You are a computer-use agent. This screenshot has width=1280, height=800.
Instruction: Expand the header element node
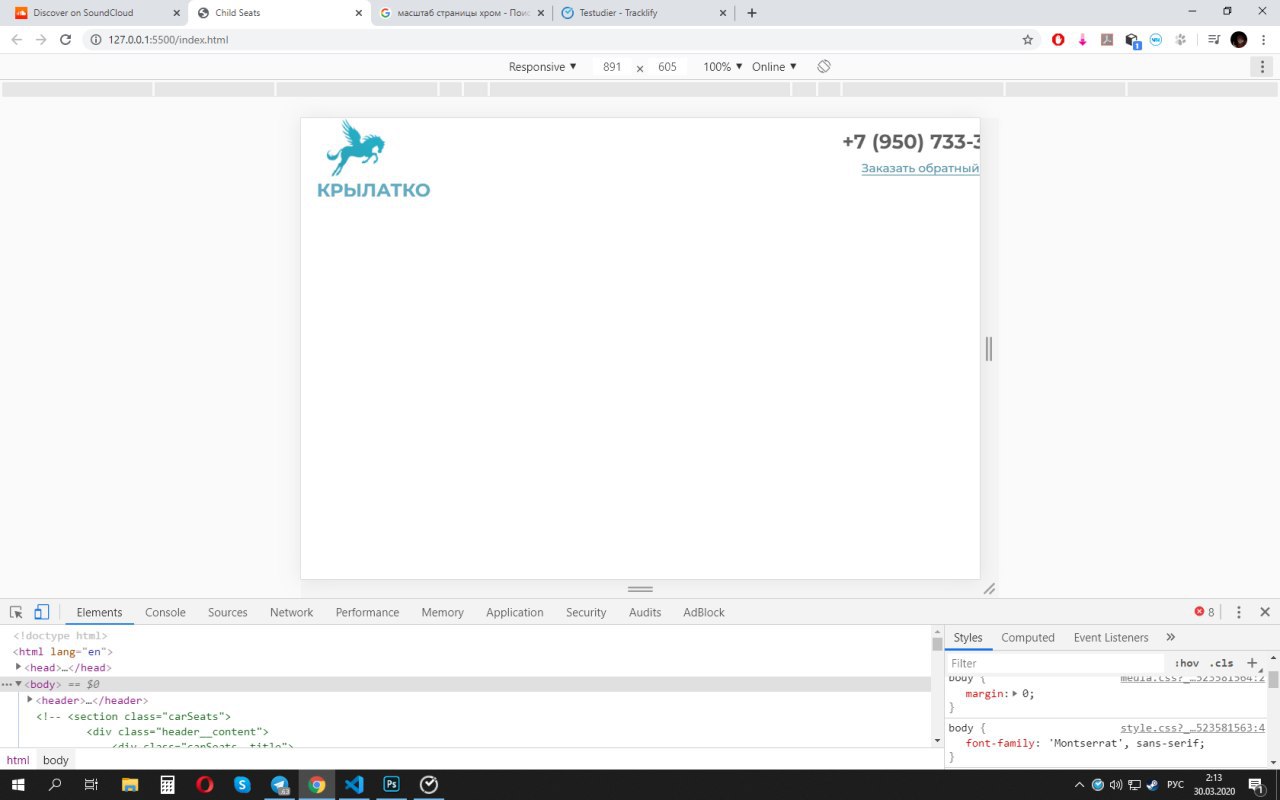[29, 699]
